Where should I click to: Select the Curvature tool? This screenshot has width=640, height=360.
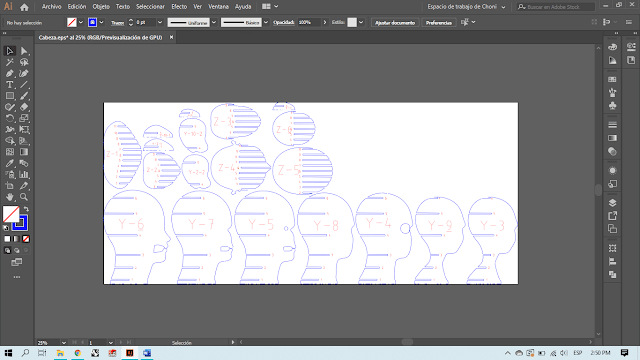(x=24, y=73)
